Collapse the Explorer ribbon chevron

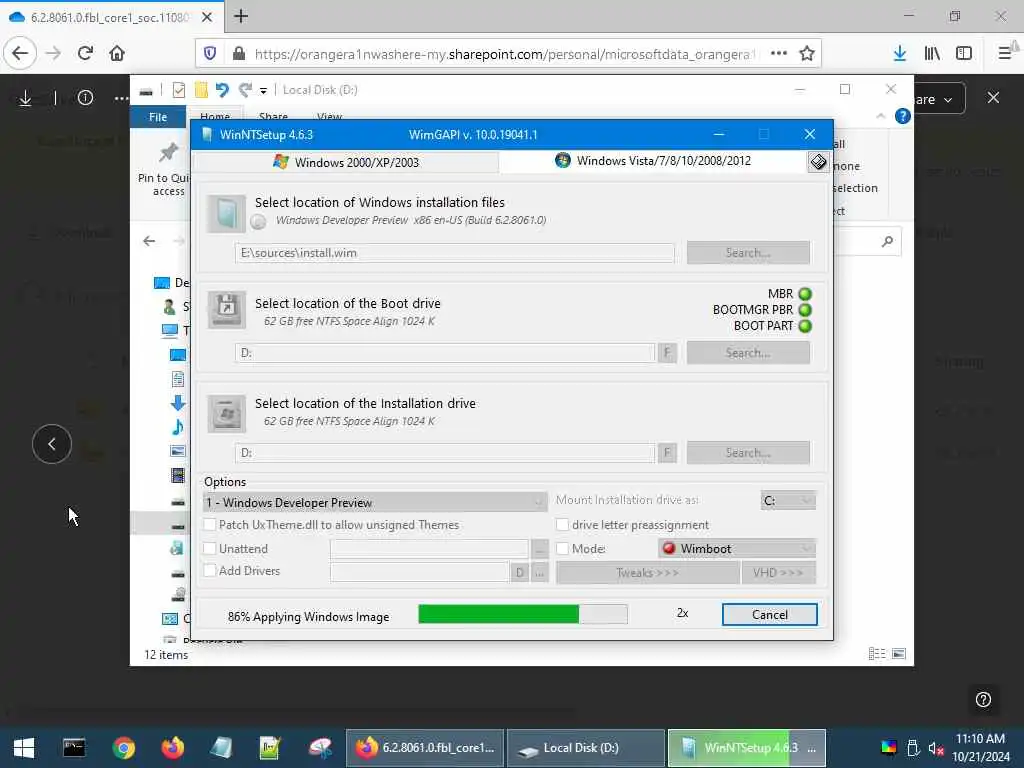pos(880,116)
